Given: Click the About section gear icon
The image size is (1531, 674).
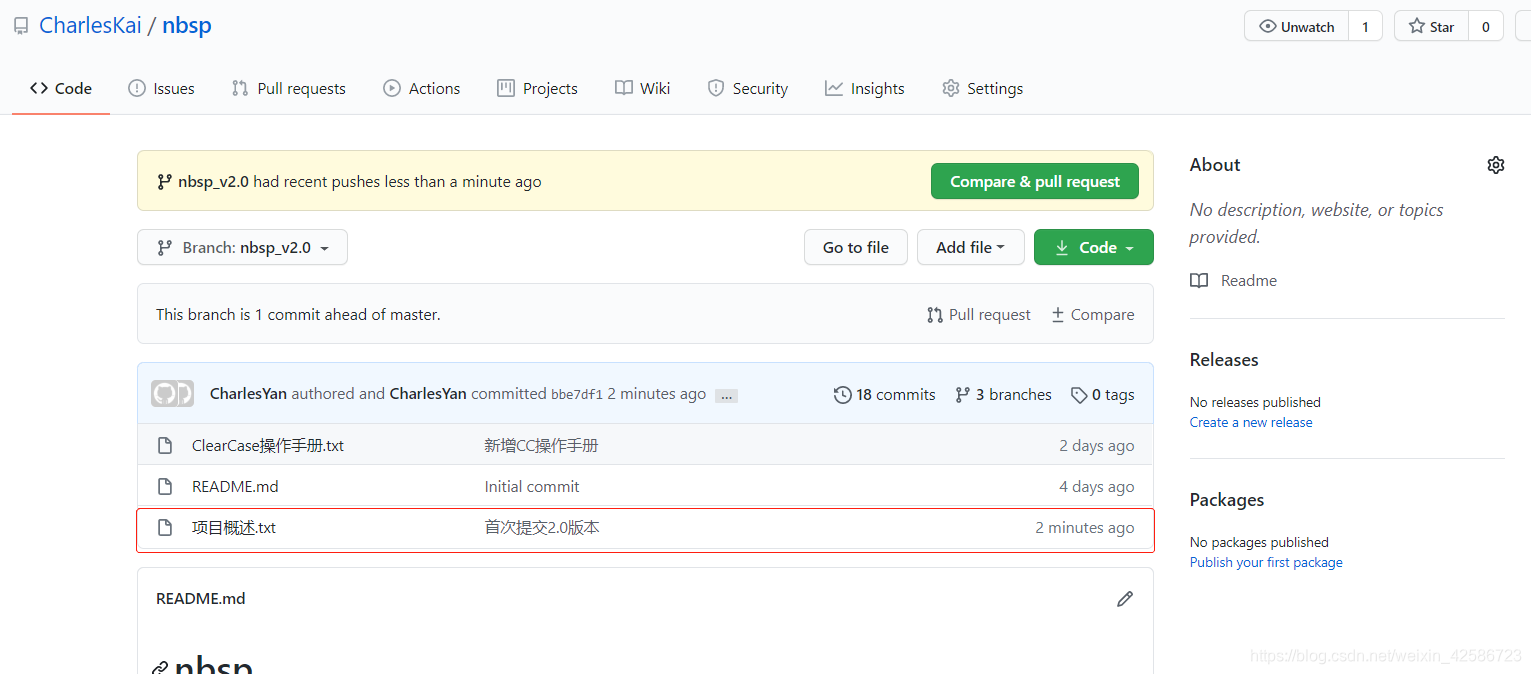Looking at the screenshot, I should click(x=1496, y=165).
